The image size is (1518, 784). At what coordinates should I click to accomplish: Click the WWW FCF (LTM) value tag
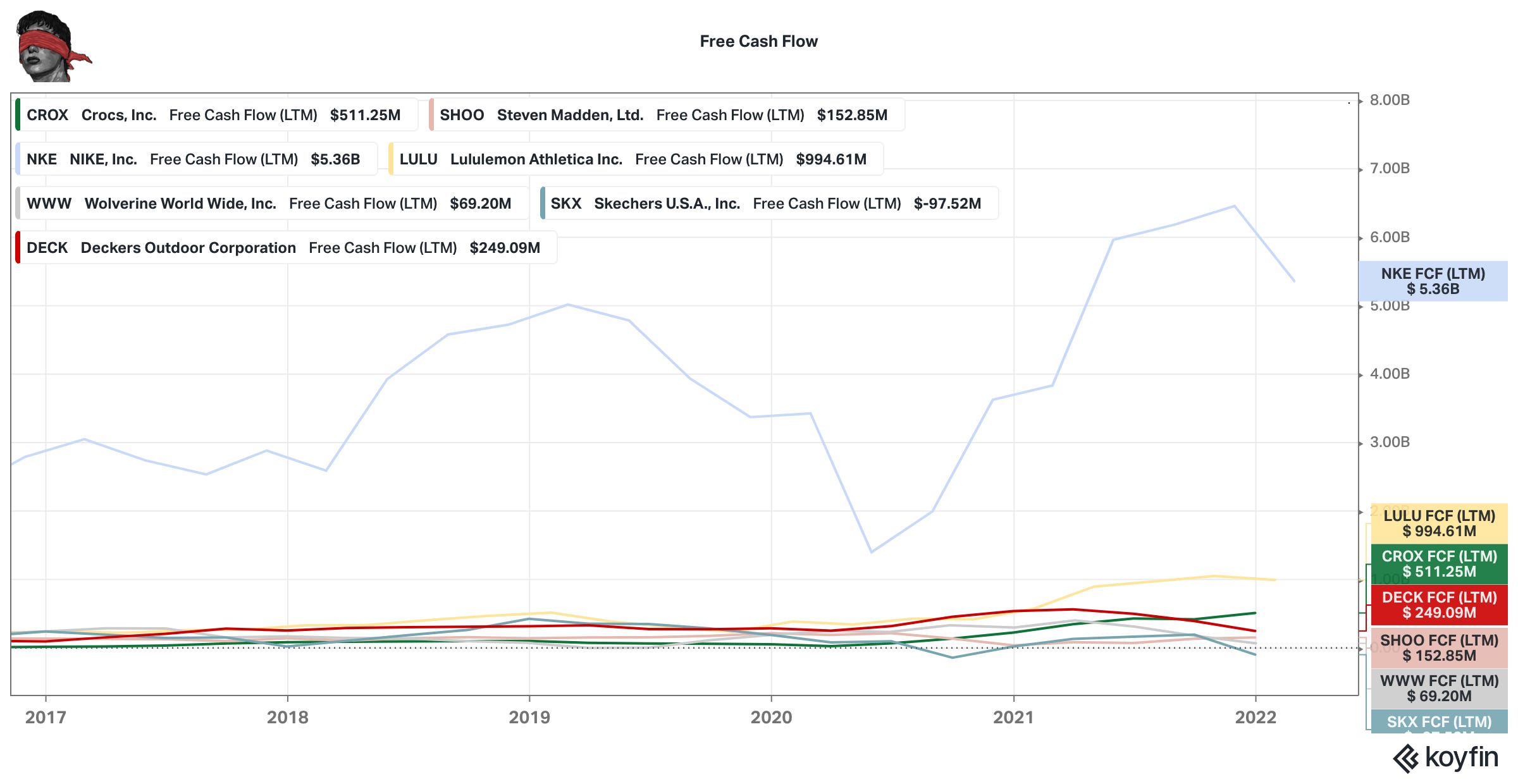click(1439, 689)
